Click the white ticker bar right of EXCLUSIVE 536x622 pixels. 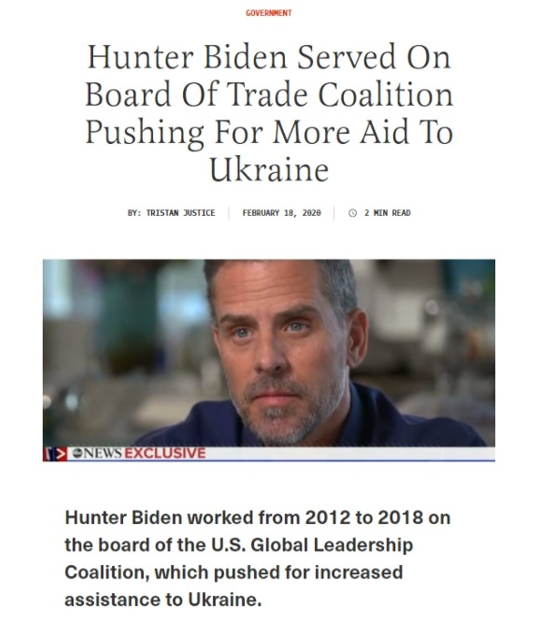tap(350, 453)
